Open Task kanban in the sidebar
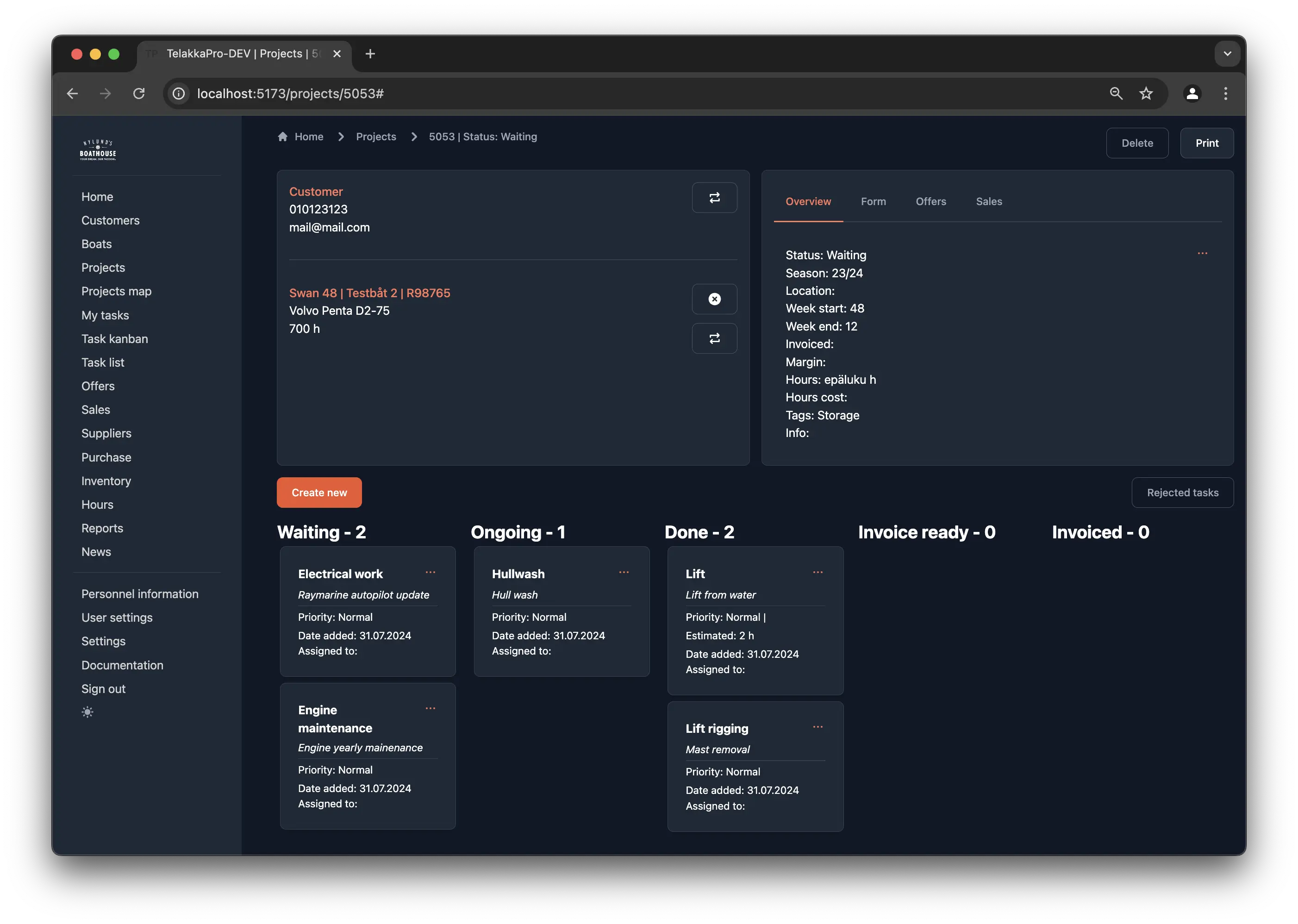1298x924 pixels. click(114, 339)
